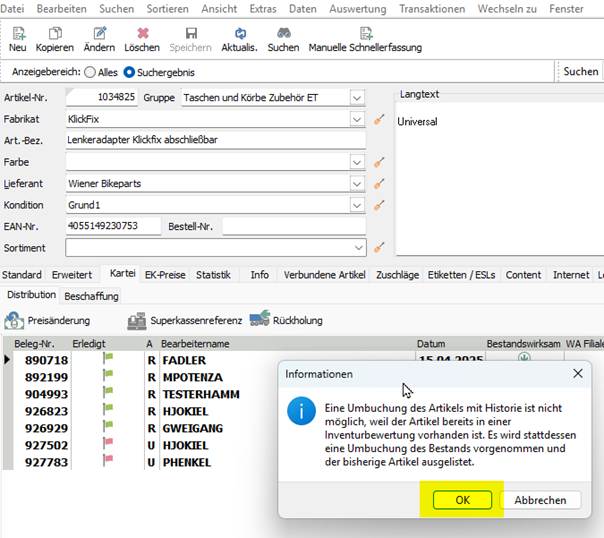Select the Alles radio button
Screen dimensions: 604x538
90,72
